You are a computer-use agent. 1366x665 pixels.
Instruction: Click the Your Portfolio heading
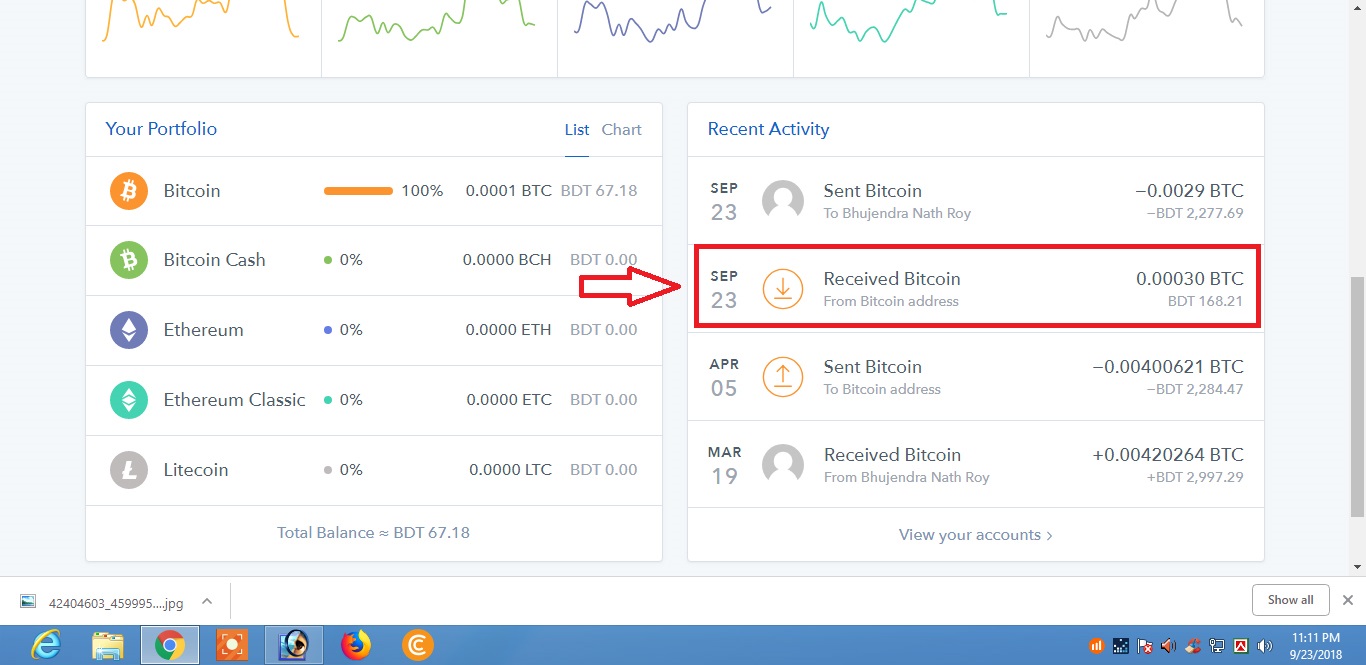161,129
